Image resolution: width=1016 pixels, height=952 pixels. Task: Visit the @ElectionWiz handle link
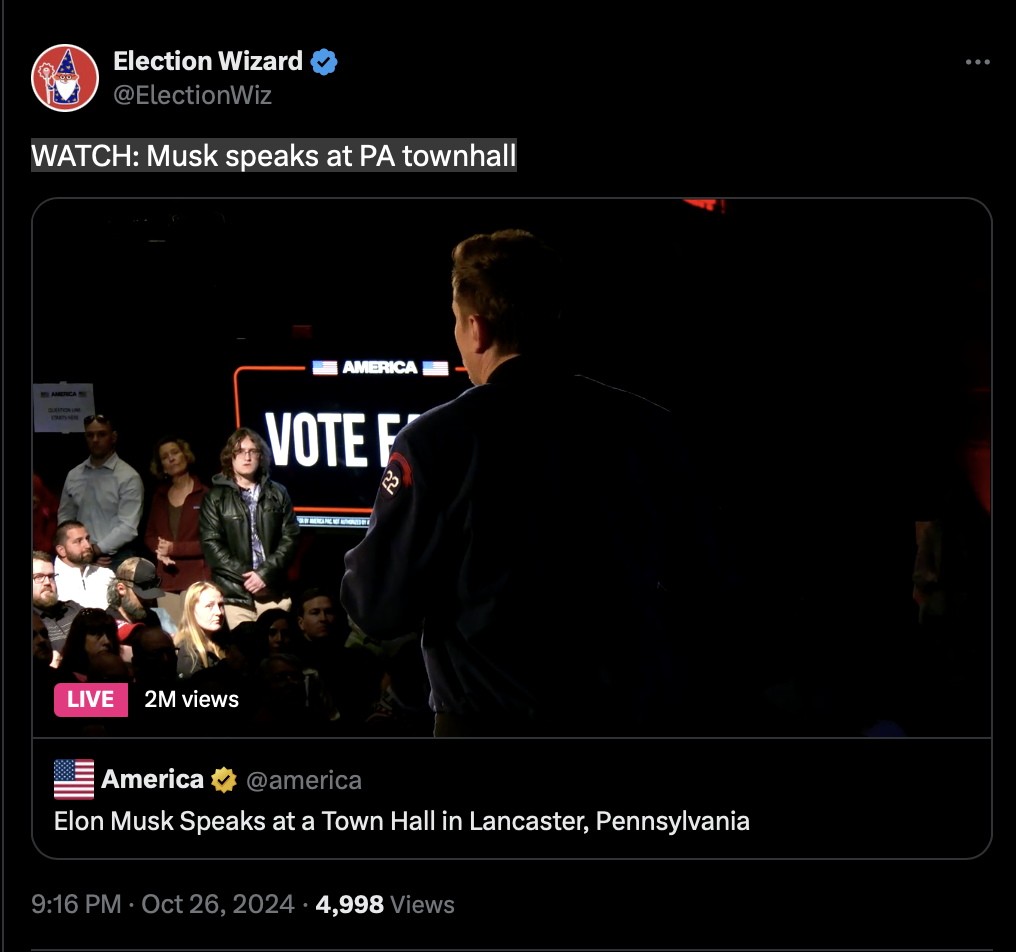192,95
